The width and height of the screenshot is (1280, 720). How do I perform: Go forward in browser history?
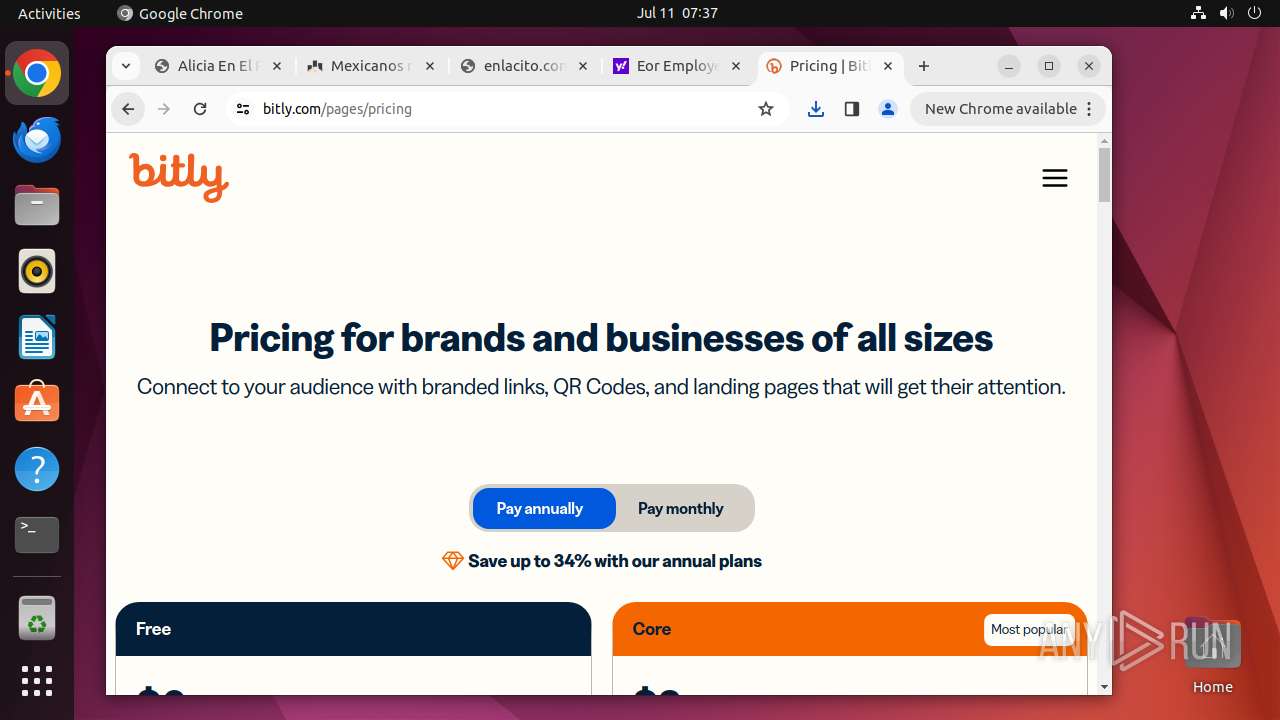pos(164,109)
